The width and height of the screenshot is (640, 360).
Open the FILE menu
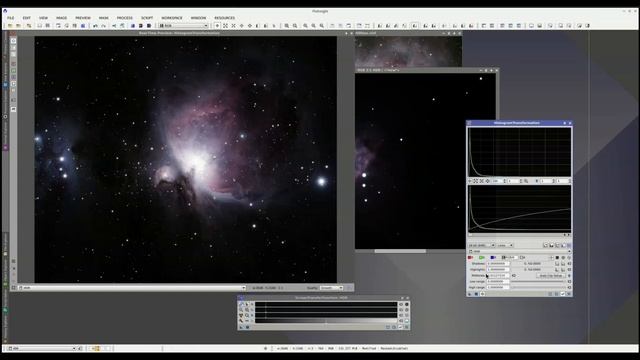(11, 18)
